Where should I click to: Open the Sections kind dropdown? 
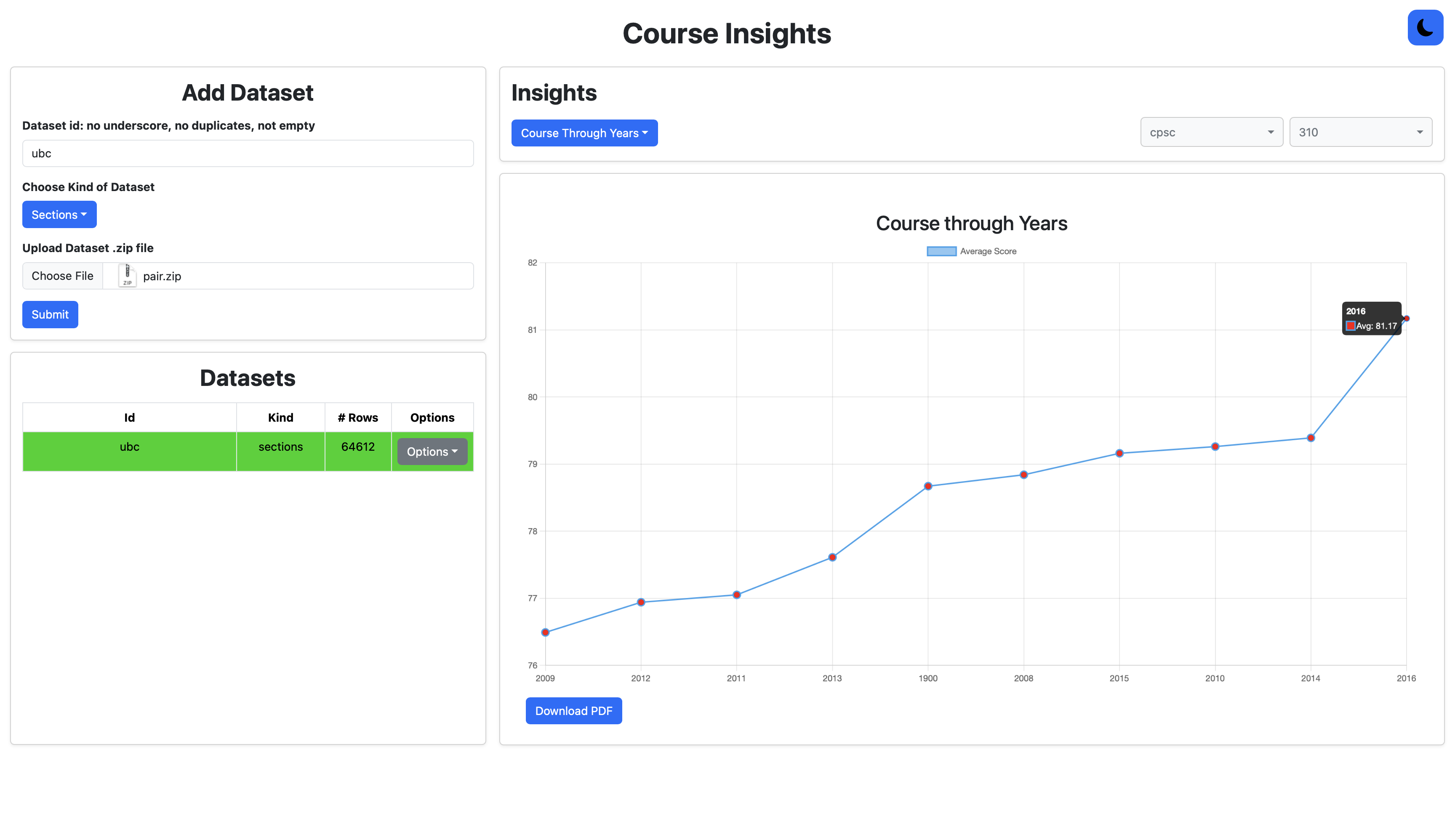pos(59,215)
